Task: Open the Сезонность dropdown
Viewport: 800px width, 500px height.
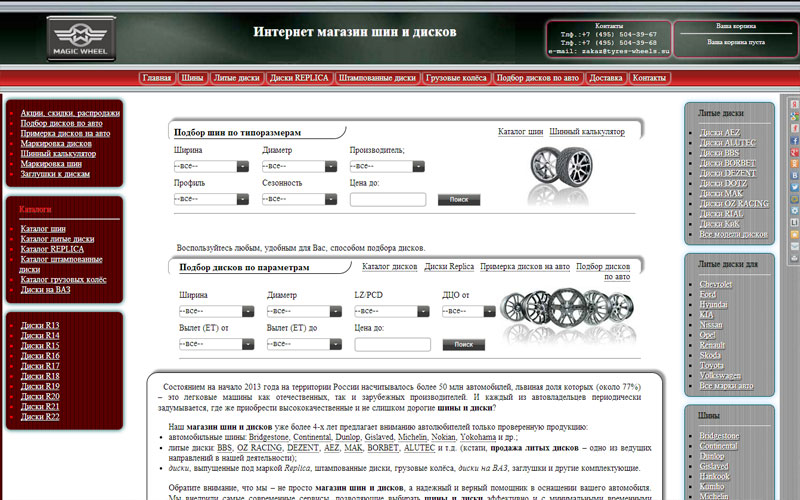Action: (x=299, y=199)
